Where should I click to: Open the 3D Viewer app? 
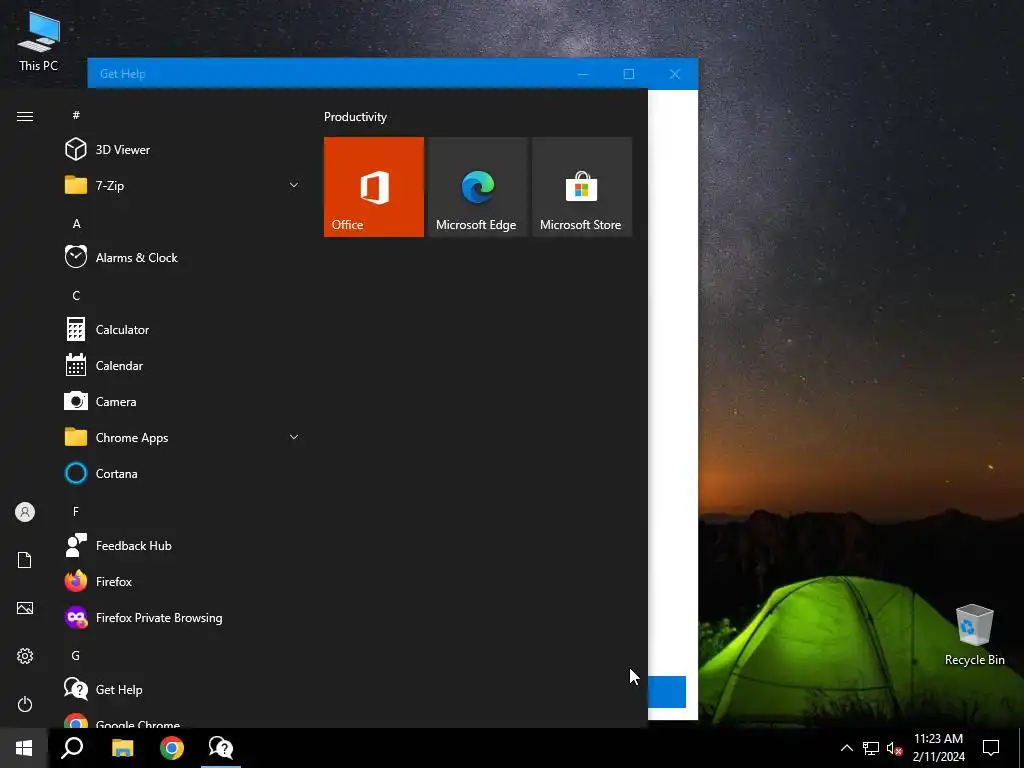tap(183, 150)
